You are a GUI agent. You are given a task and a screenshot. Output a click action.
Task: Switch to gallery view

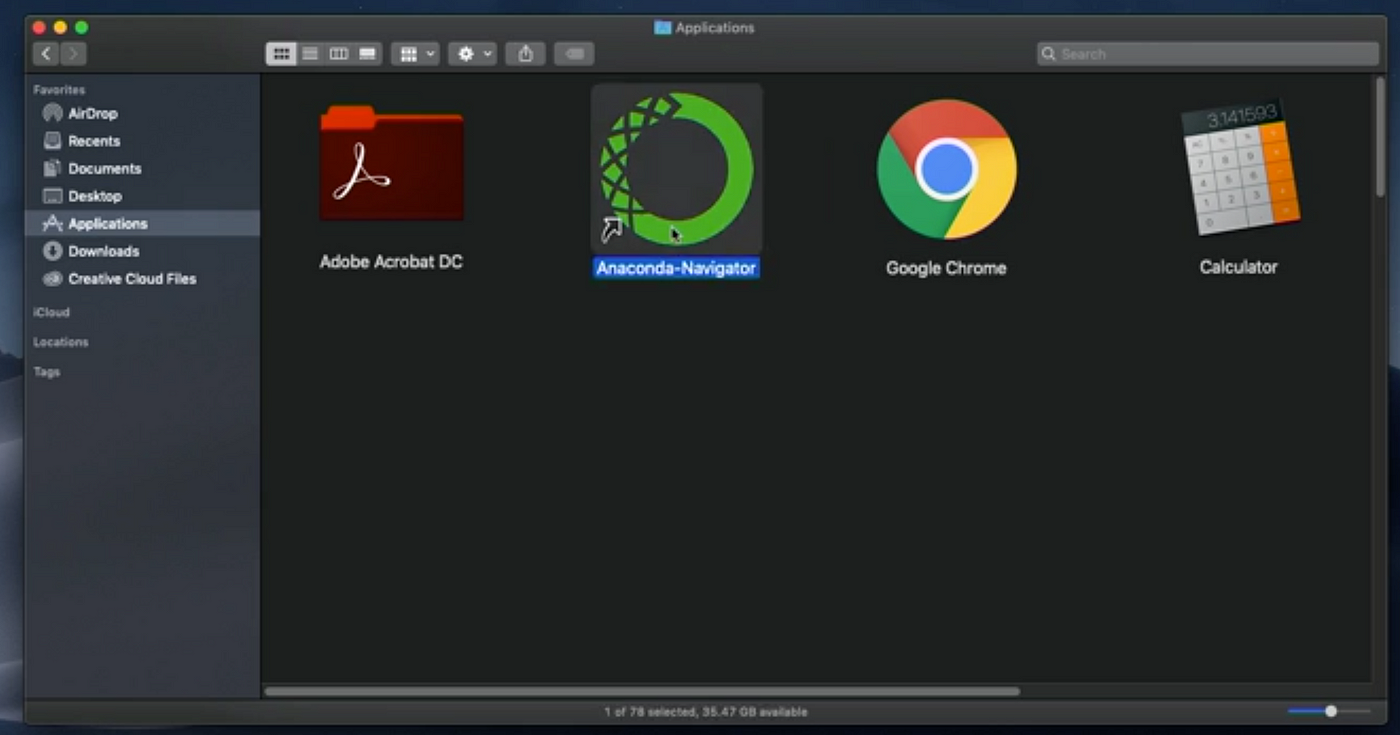tap(367, 54)
